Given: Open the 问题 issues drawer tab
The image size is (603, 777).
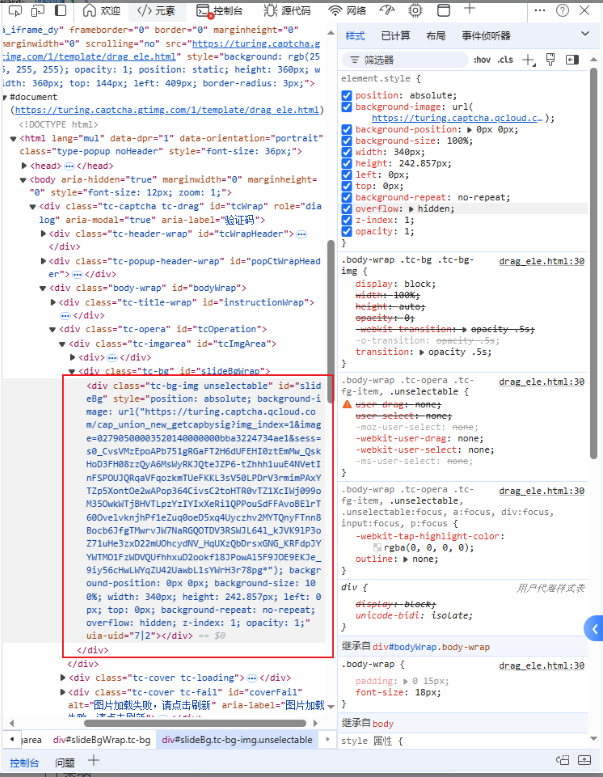Looking at the screenshot, I should tap(64, 763).
